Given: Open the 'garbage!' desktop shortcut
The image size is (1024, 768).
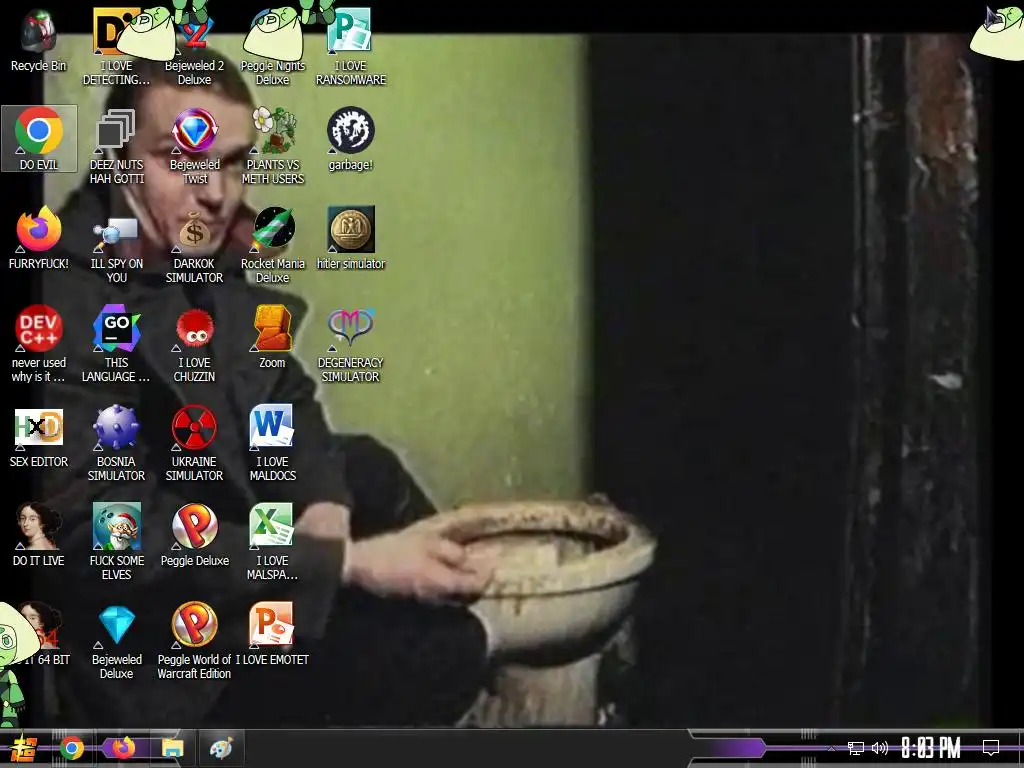Looking at the screenshot, I should click(x=351, y=138).
